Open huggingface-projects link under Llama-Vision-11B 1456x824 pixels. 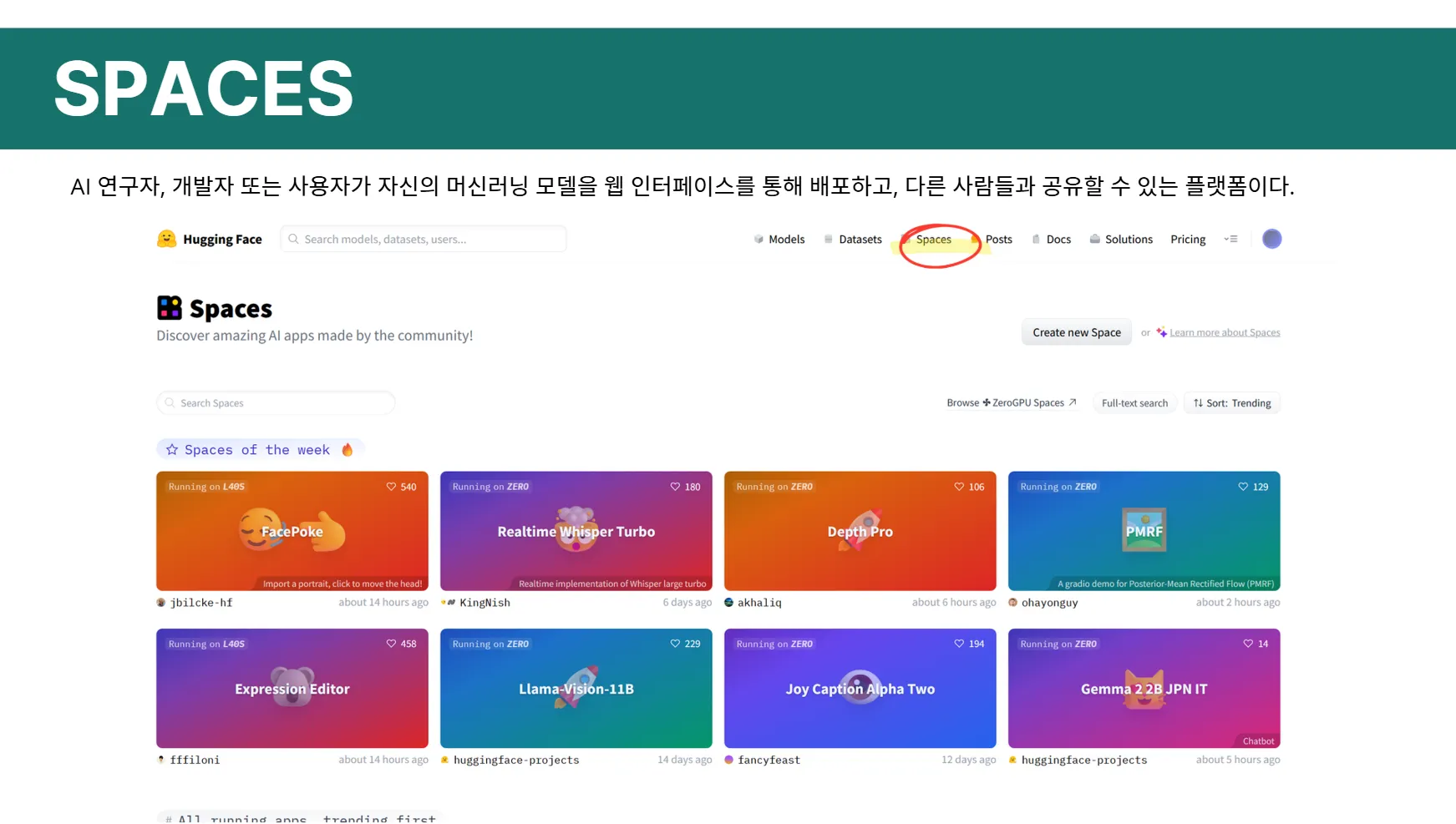click(x=516, y=761)
